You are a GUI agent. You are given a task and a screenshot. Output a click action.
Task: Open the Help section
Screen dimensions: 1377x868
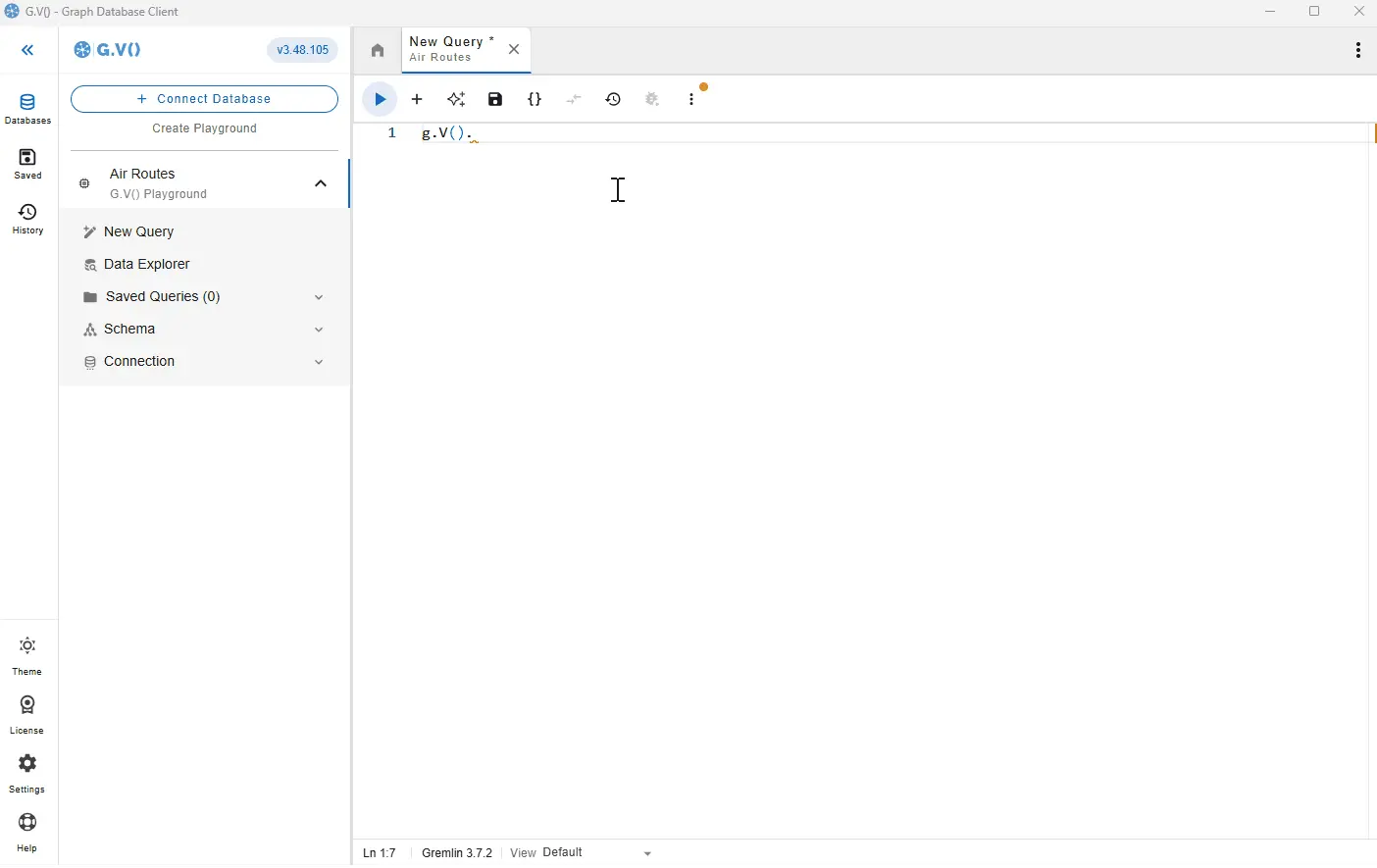click(26, 832)
